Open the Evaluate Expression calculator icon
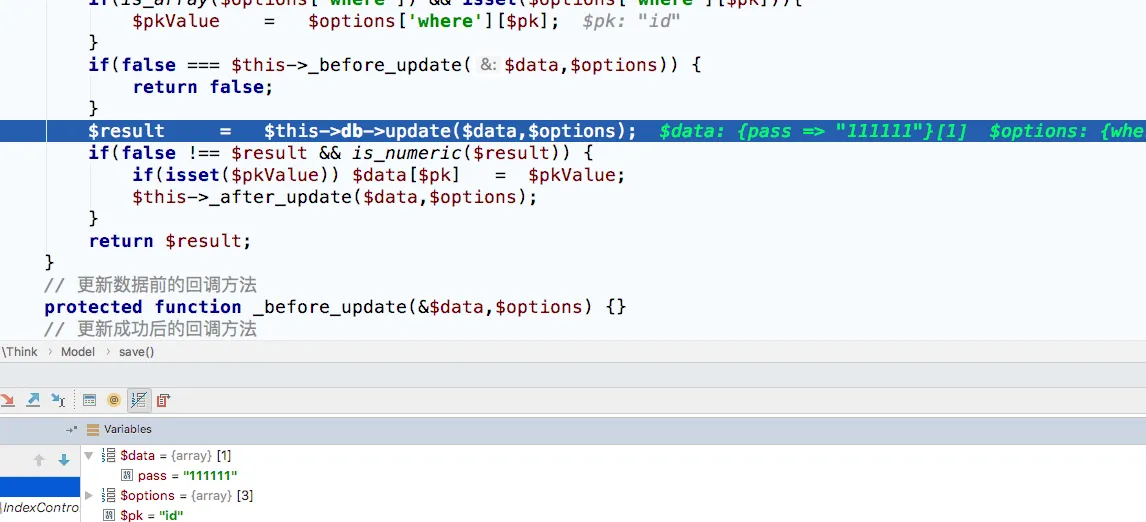Viewport: 1146px width, 522px height. (90, 400)
